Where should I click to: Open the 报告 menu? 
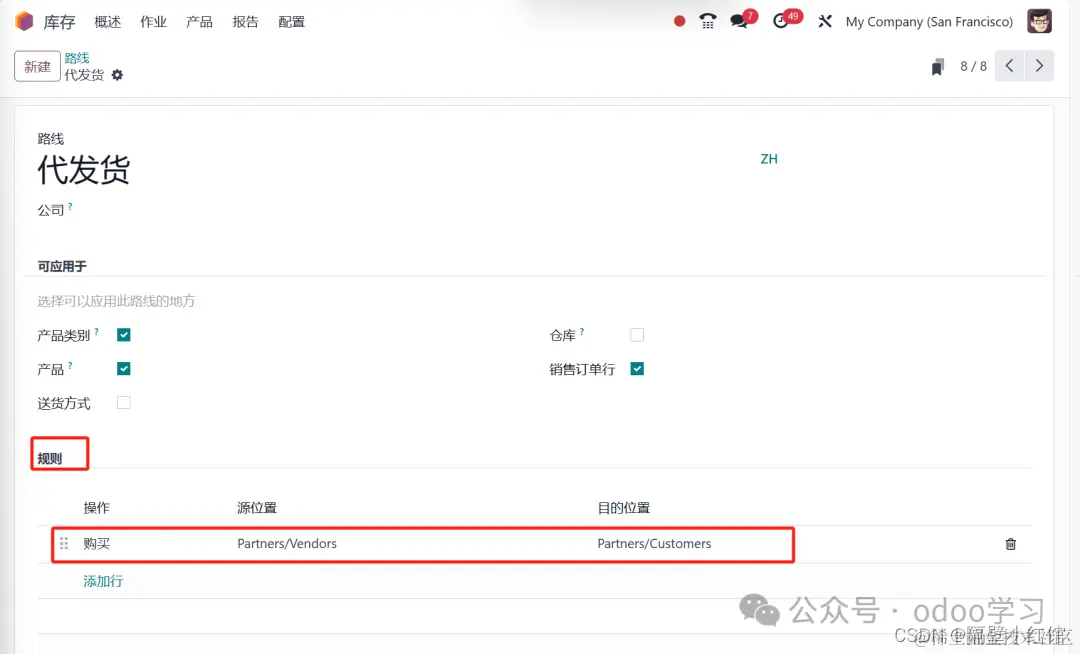click(245, 22)
